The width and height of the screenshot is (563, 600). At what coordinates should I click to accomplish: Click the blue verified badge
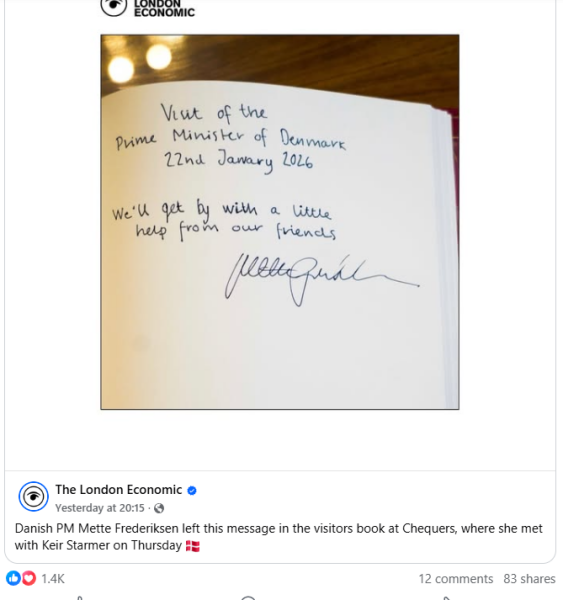(192, 490)
